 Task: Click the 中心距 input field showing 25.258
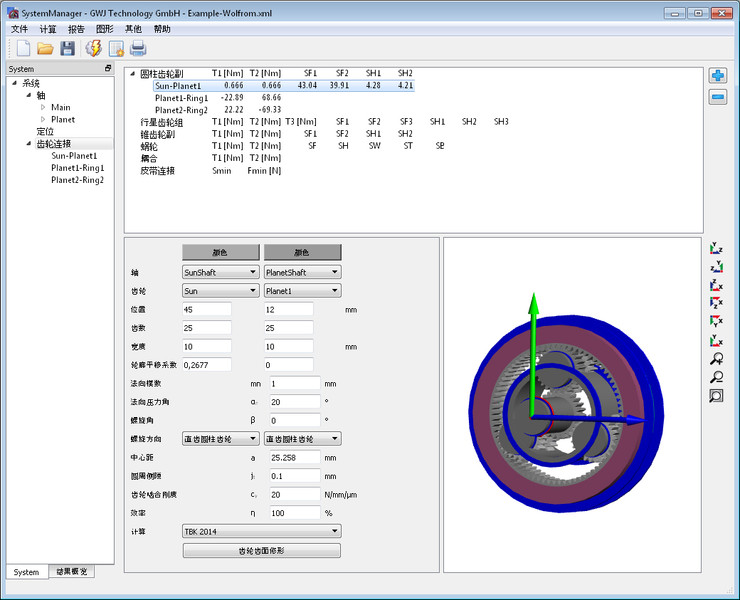pos(295,457)
